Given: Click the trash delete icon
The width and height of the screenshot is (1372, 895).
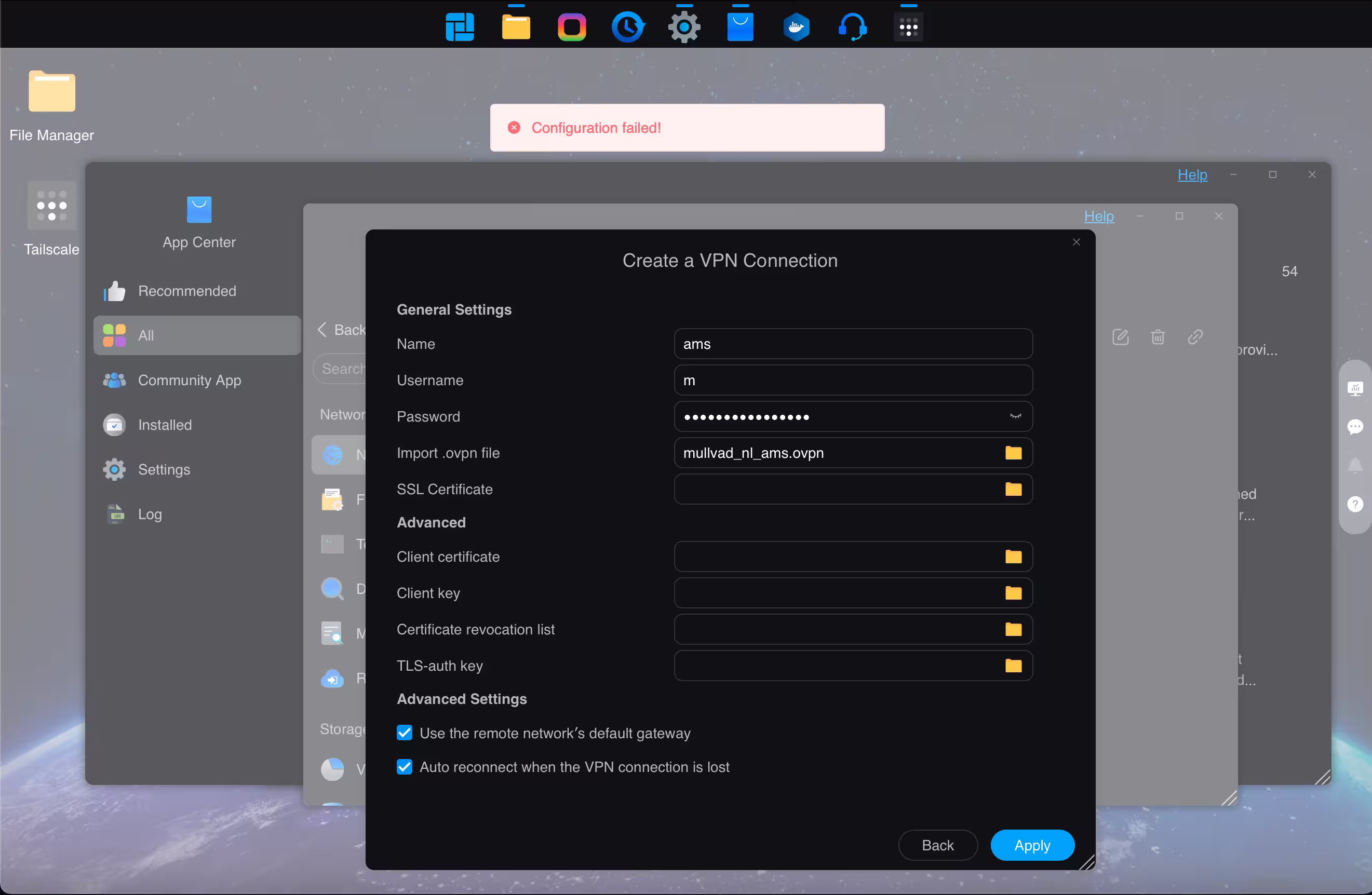Looking at the screenshot, I should (1158, 336).
